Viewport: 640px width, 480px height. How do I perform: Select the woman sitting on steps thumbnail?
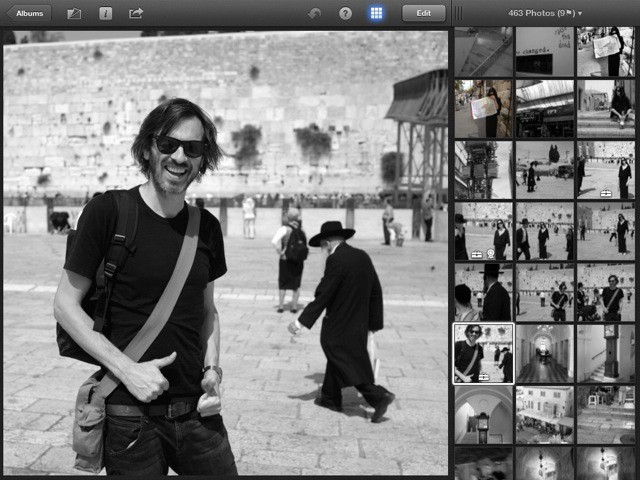[605, 108]
